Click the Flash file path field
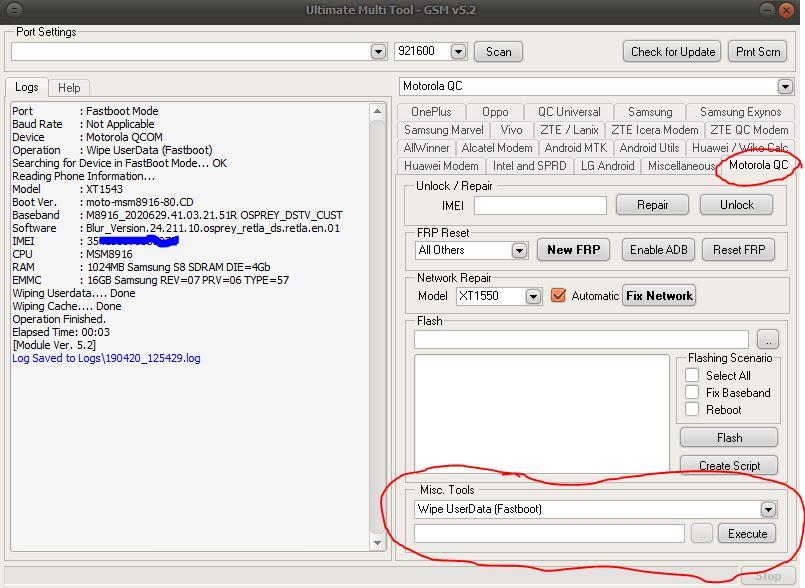This screenshot has height=588, width=805. point(581,339)
